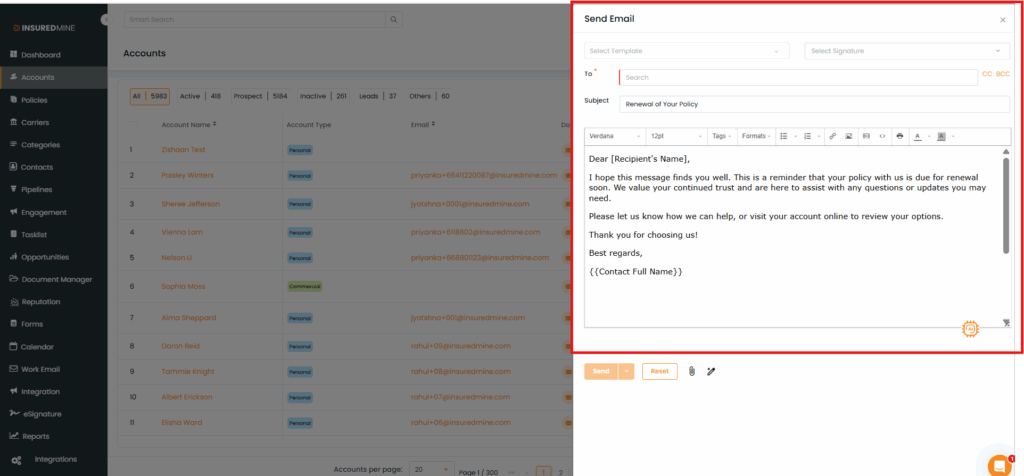Expand the Verdana font family dropdown

614,136
